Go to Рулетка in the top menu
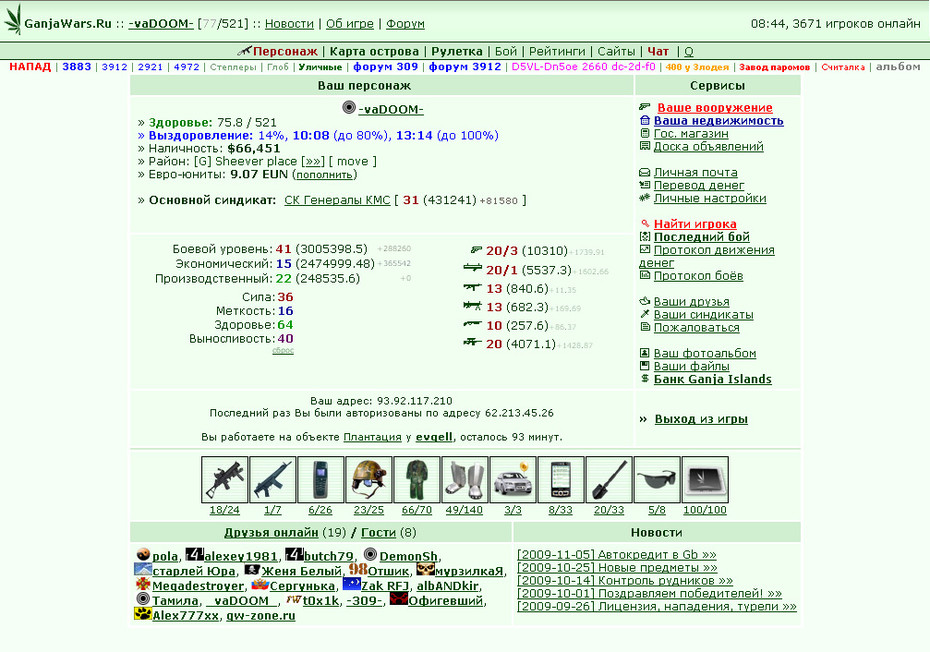This screenshot has width=930, height=652. pos(457,52)
